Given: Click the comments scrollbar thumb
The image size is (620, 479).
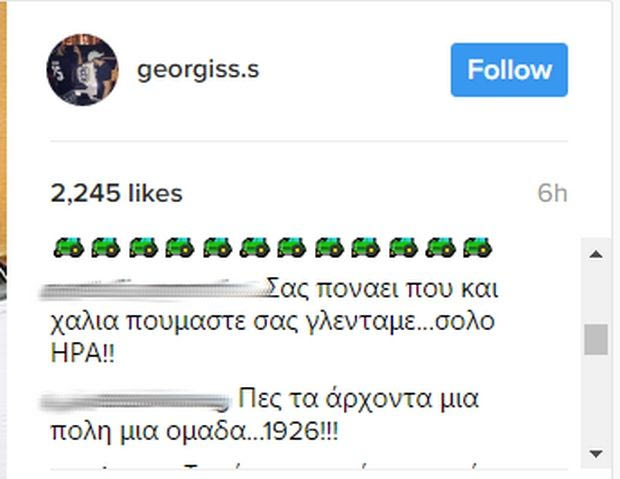Looking at the screenshot, I should click(596, 339).
